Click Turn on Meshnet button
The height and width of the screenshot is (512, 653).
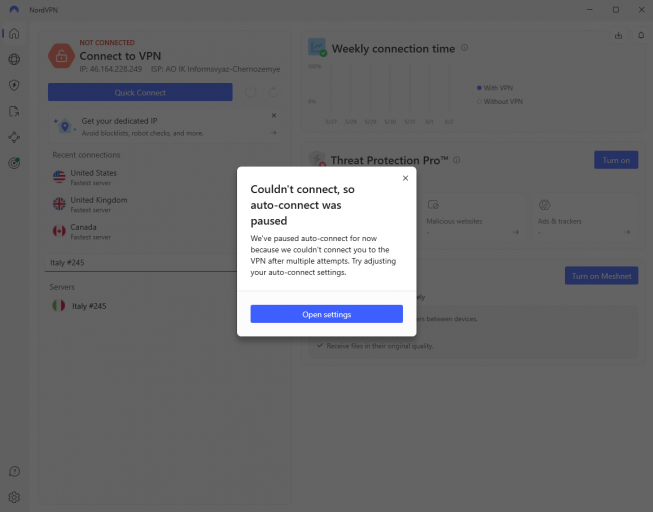pos(601,276)
